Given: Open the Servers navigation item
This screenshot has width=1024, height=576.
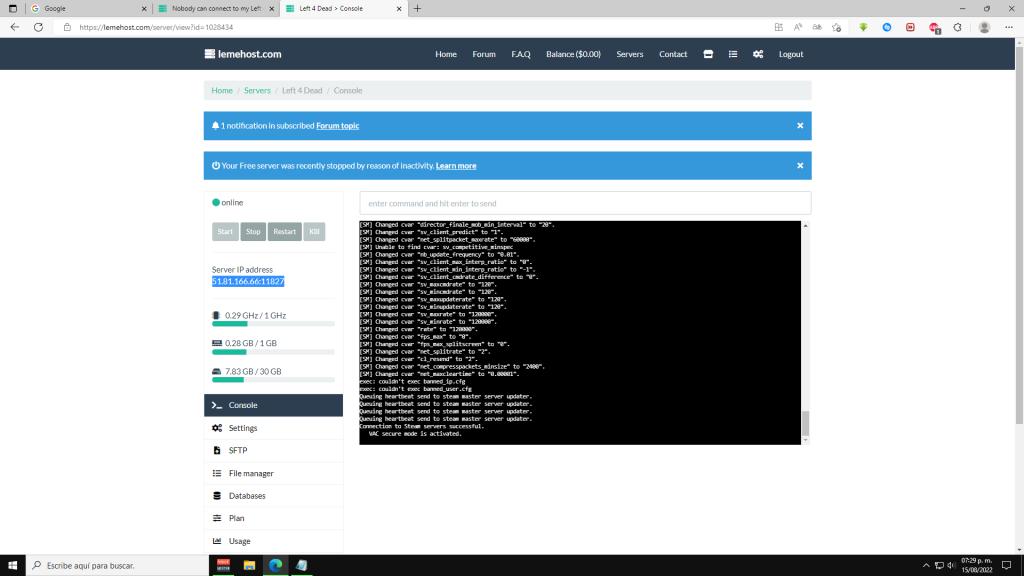Looking at the screenshot, I should 630,54.
